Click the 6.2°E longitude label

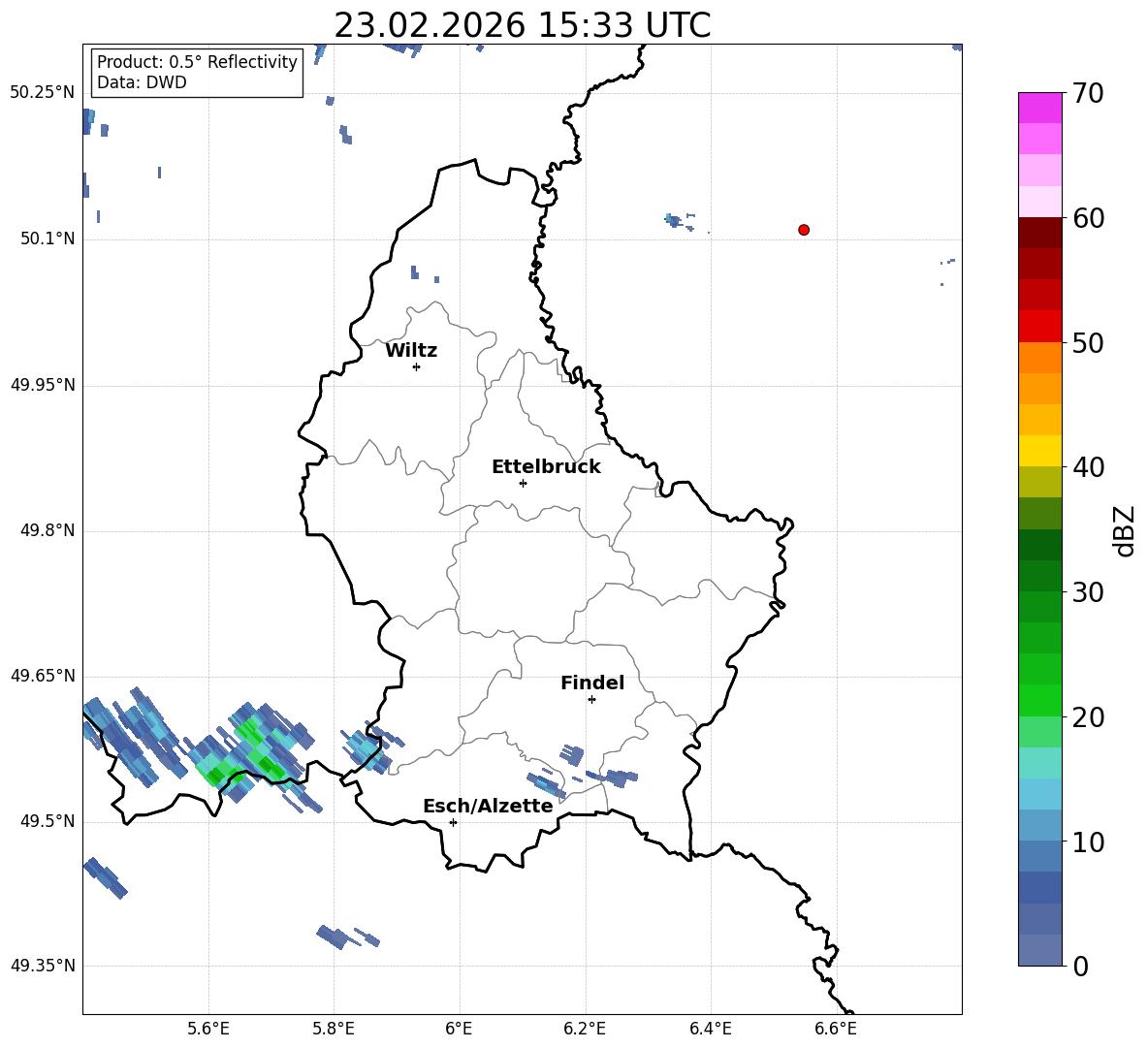click(x=585, y=1029)
